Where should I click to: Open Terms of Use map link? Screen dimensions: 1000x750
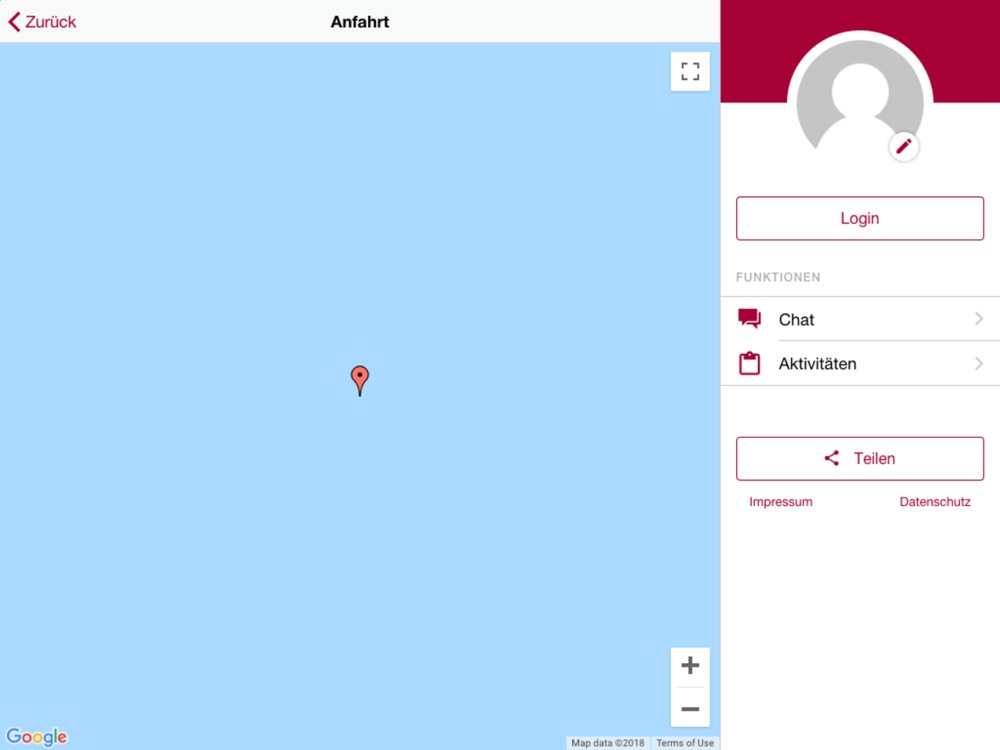[x=685, y=743]
